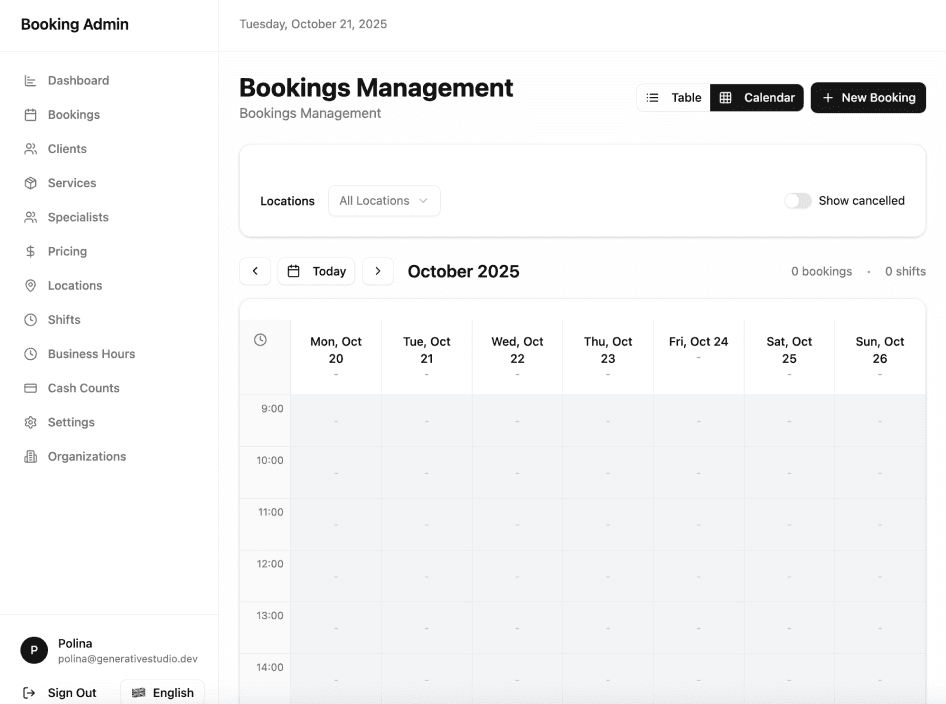Toggle Show cancelled switch
This screenshot has height=704, width=946.
pos(798,200)
